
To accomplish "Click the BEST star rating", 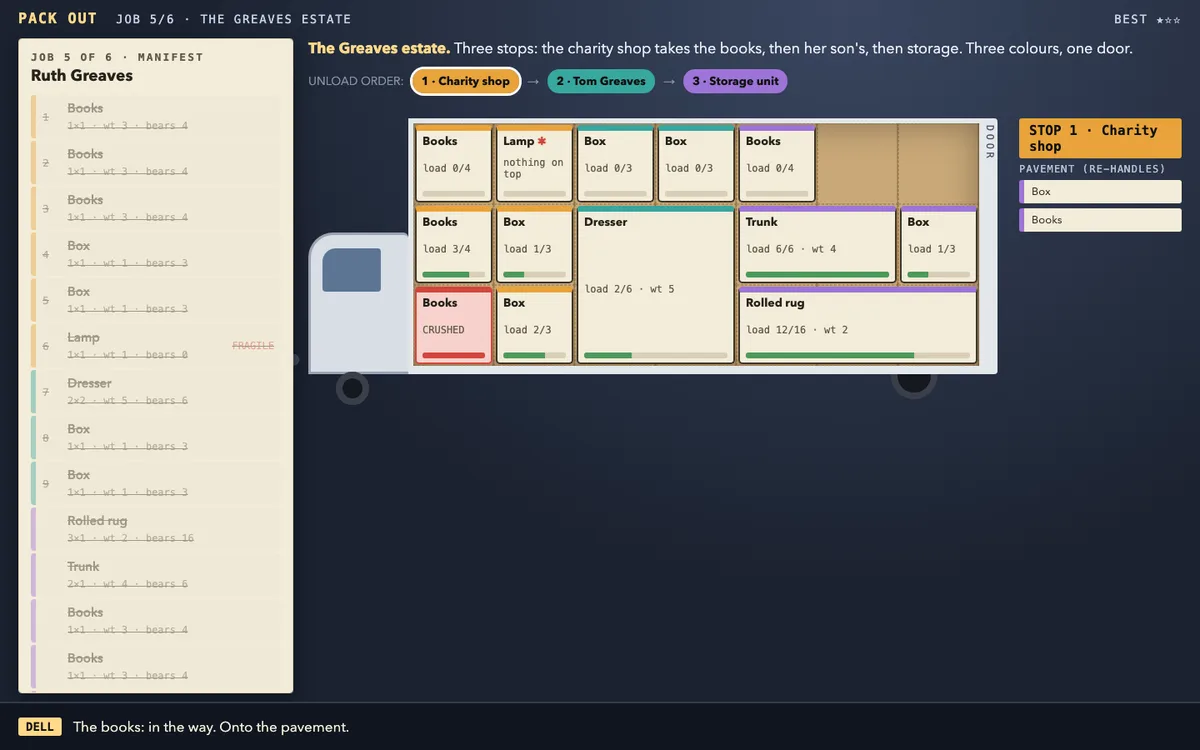I will pos(1168,20).
